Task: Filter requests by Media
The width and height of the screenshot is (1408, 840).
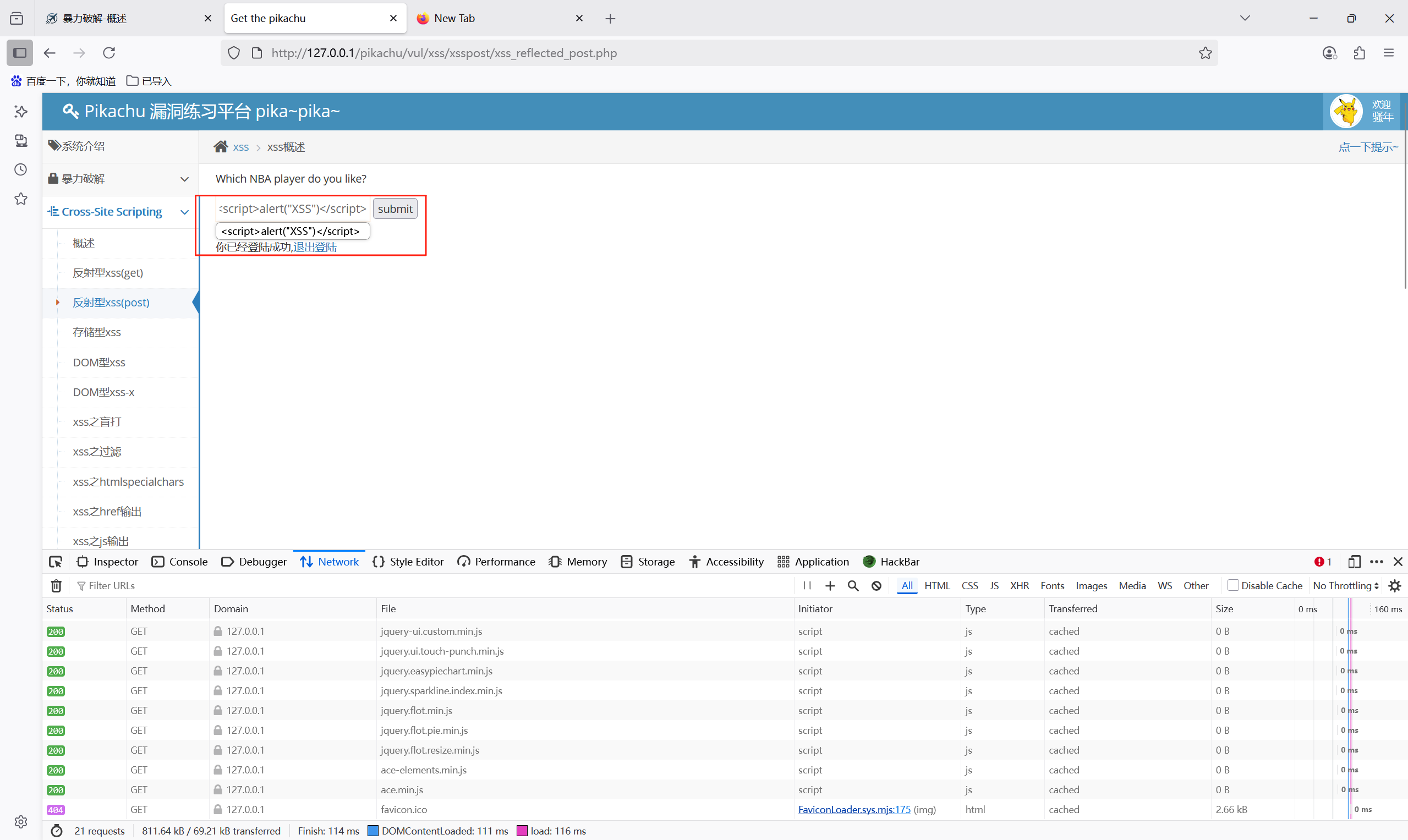Action: [1132, 585]
